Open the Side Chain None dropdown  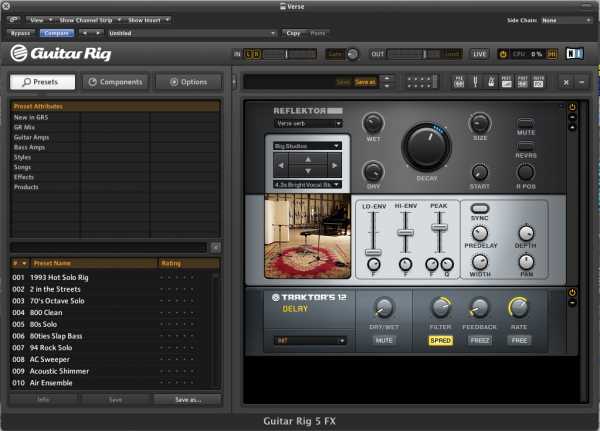point(566,20)
